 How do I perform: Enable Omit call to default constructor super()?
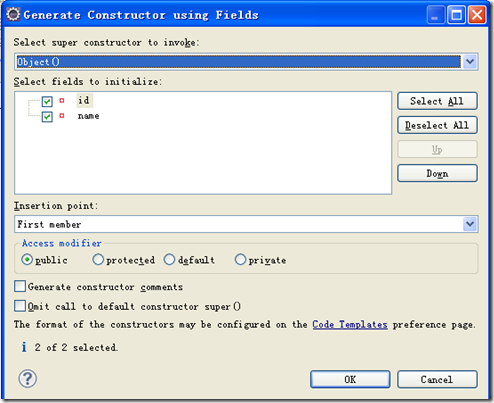pyautogui.click(x=20, y=306)
